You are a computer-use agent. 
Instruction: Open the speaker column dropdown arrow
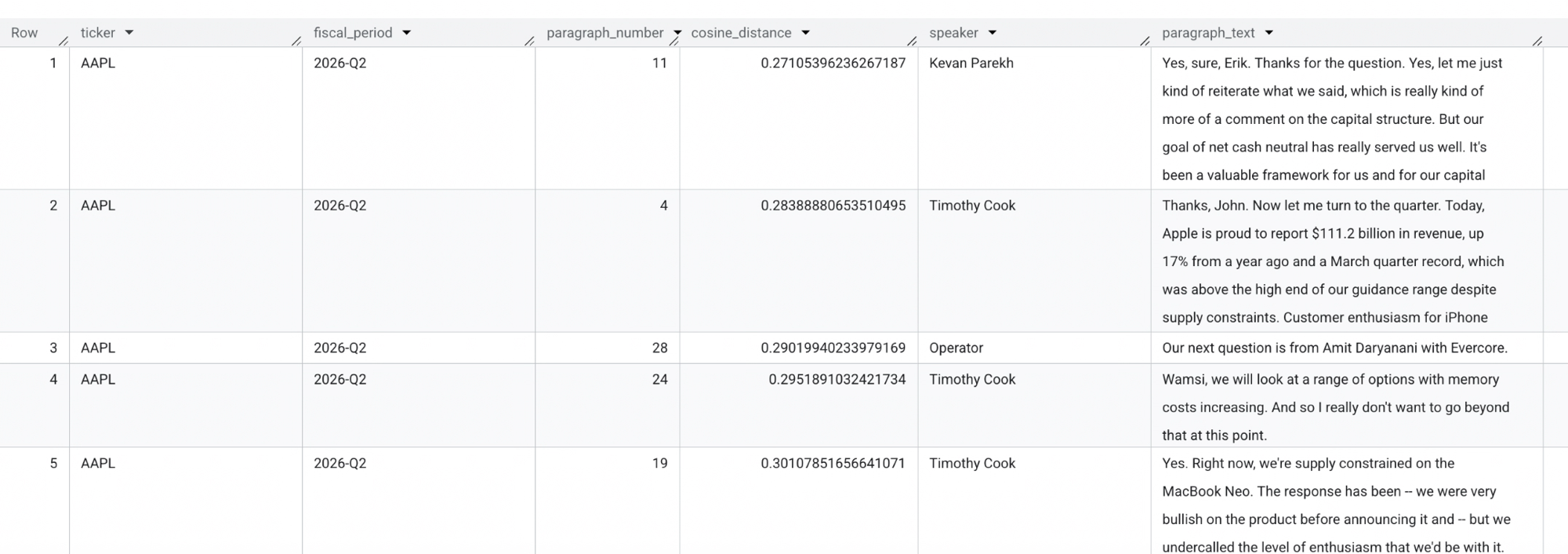click(993, 33)
